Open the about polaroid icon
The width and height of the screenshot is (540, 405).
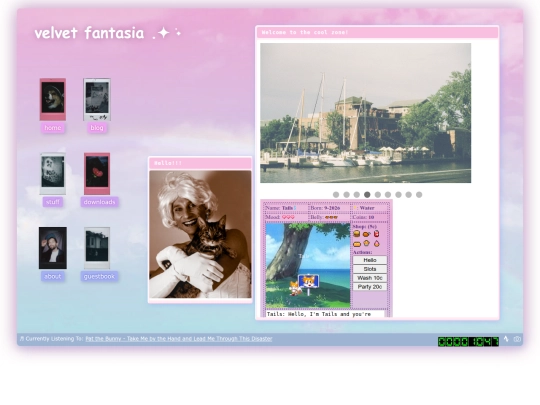click(53, 248)
